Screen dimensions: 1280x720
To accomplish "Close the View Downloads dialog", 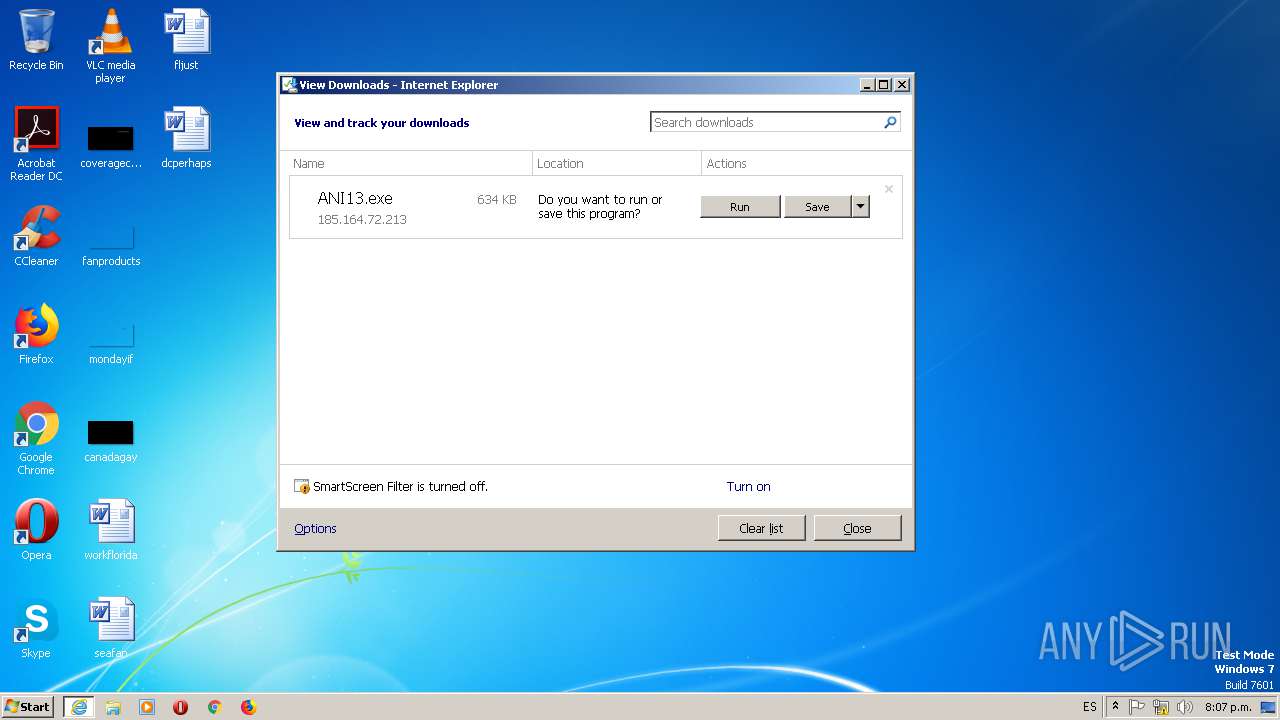I will (857, 528).
